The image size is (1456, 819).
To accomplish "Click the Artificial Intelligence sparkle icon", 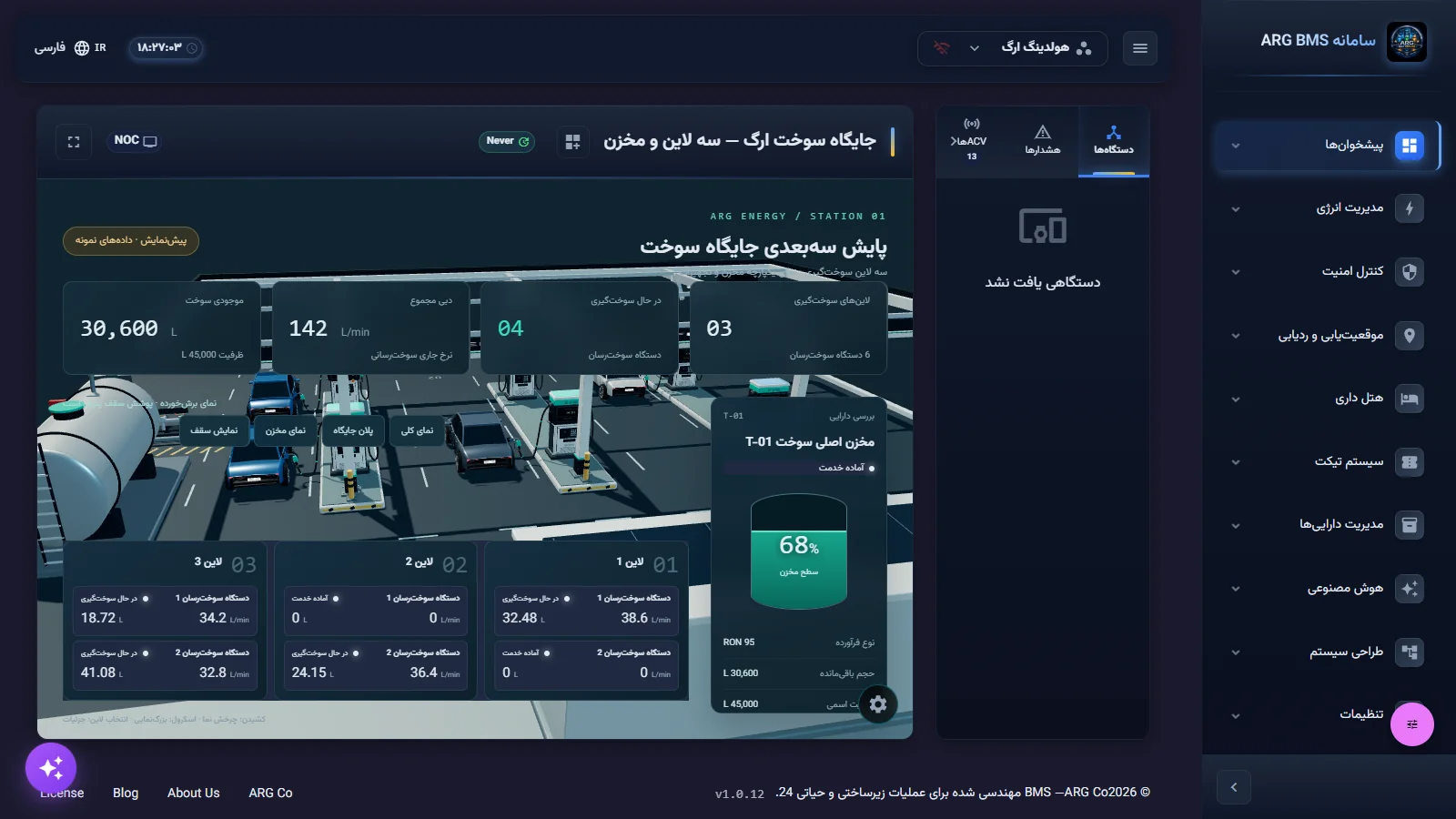I will 1410,588.
